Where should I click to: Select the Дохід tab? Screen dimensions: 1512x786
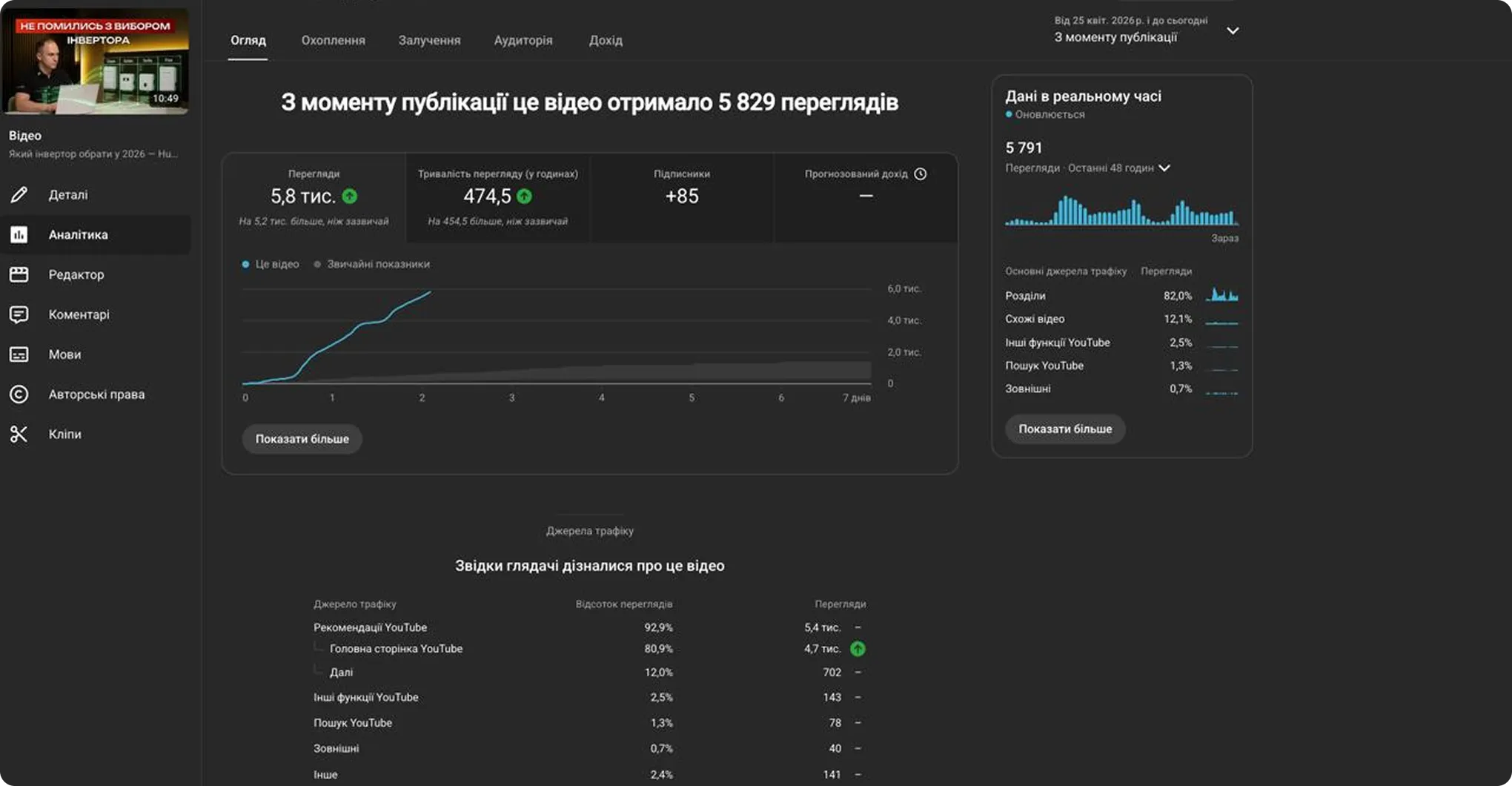pos(606,41)
